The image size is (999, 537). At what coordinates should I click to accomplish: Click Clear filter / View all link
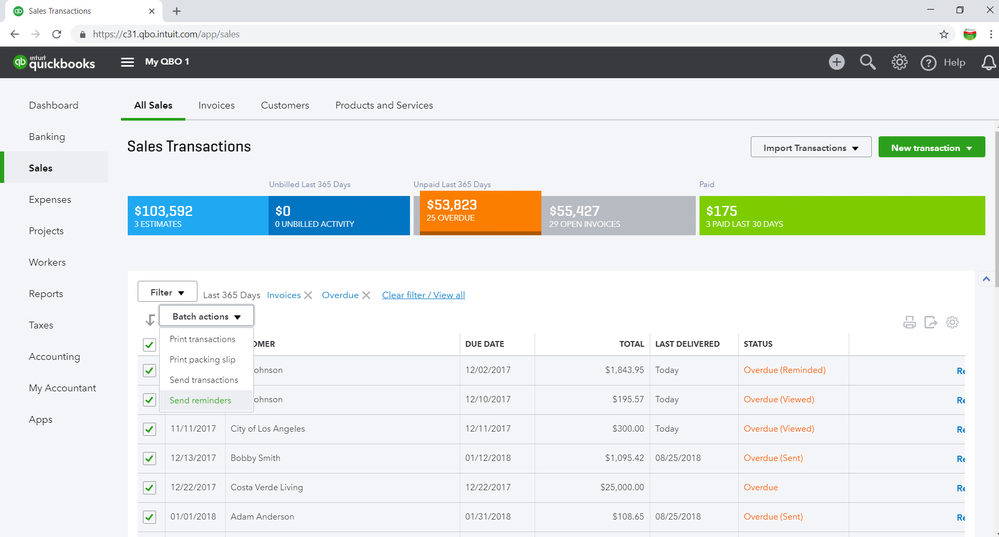pyautogui.click(x=423, y=295)
